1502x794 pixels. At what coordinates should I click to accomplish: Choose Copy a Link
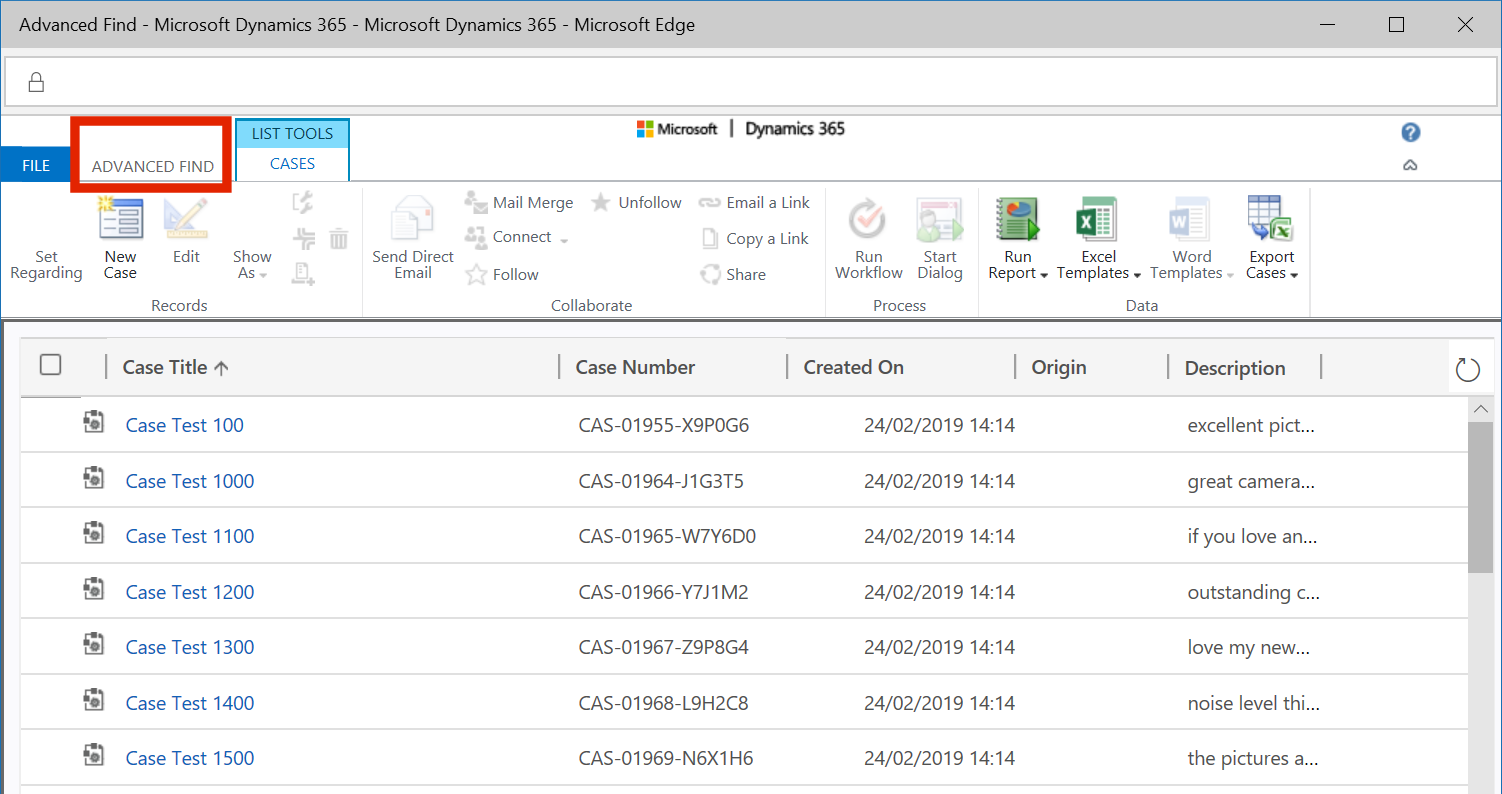(754, 238)
